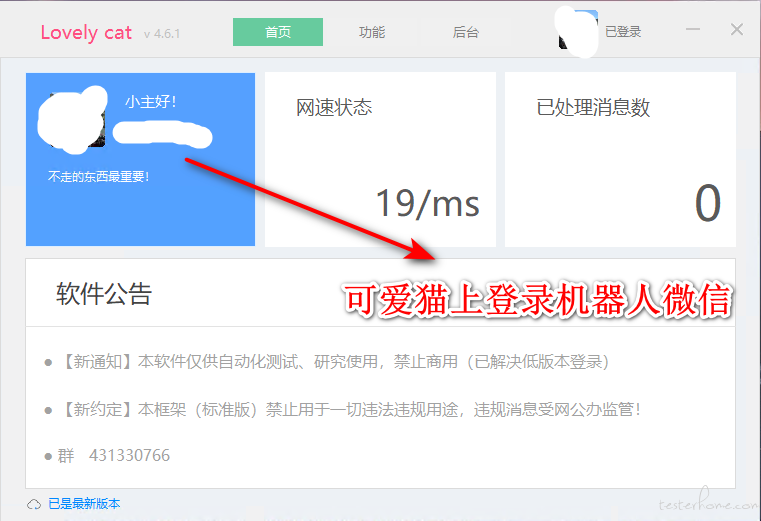Click the group number 431330766
This screenshot has width=761, height=521.
click(x=130, y=455)
